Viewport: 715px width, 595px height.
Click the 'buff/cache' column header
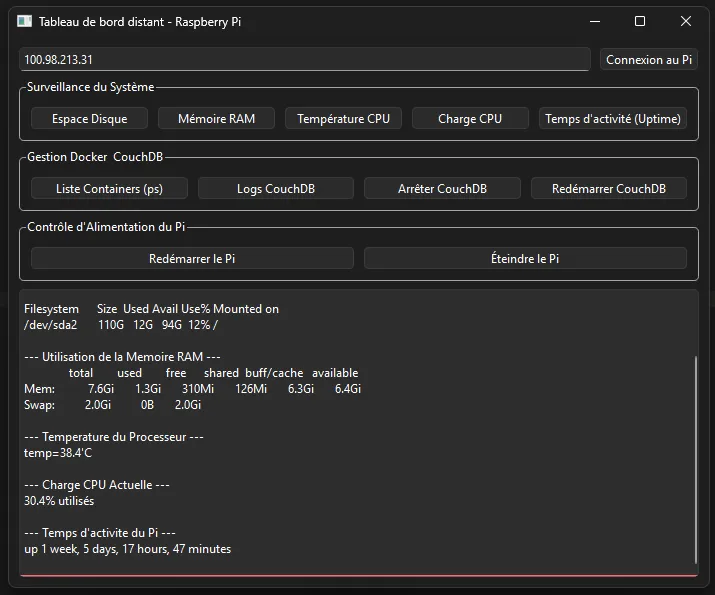click(274, 373)
